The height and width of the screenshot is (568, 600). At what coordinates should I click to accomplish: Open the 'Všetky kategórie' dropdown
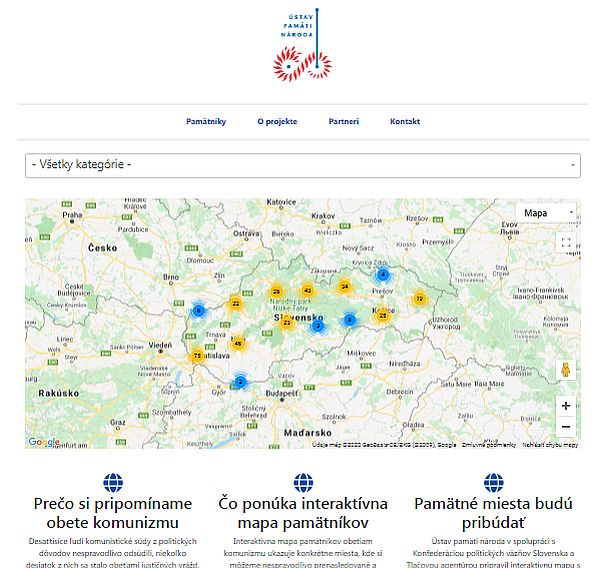click(302, 164)
